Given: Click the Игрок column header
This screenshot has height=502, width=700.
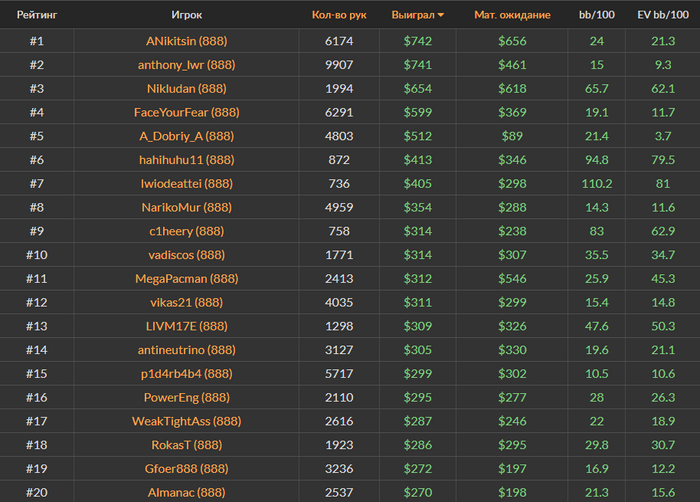Looking at the screenshot, I should 187,16.
